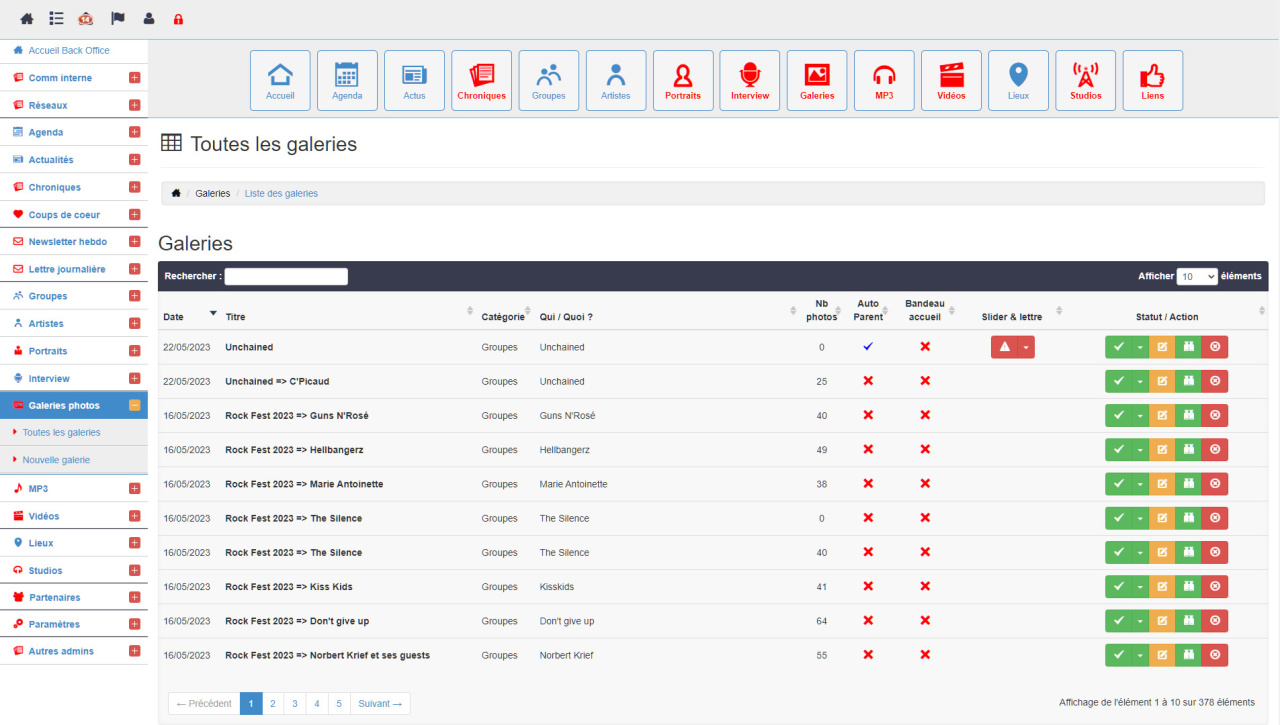
Task: Toggle Auto Parent cross for Kiss Kids row
Action: coord(868,586)
